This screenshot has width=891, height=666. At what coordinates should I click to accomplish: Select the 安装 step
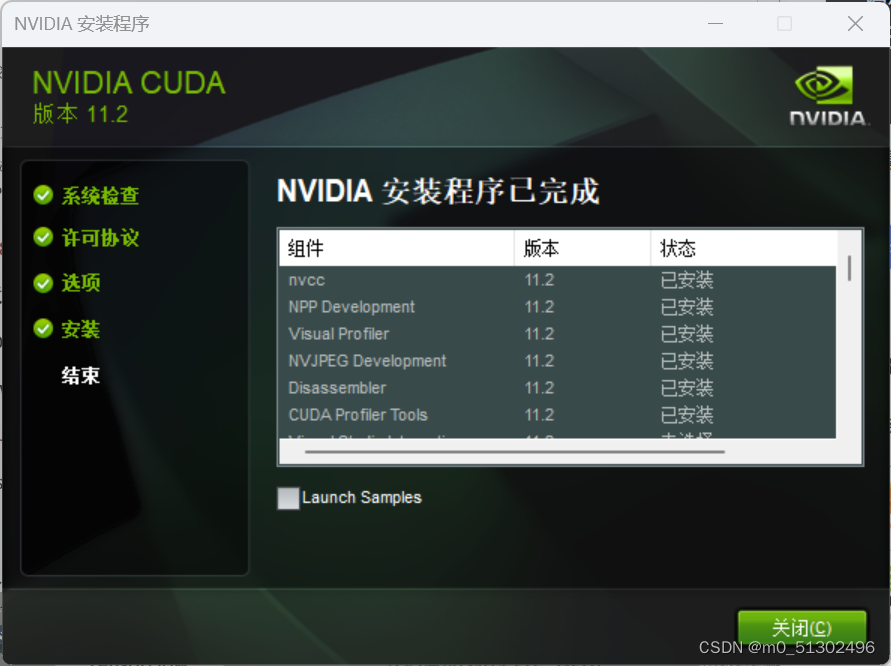click(81, 329)
